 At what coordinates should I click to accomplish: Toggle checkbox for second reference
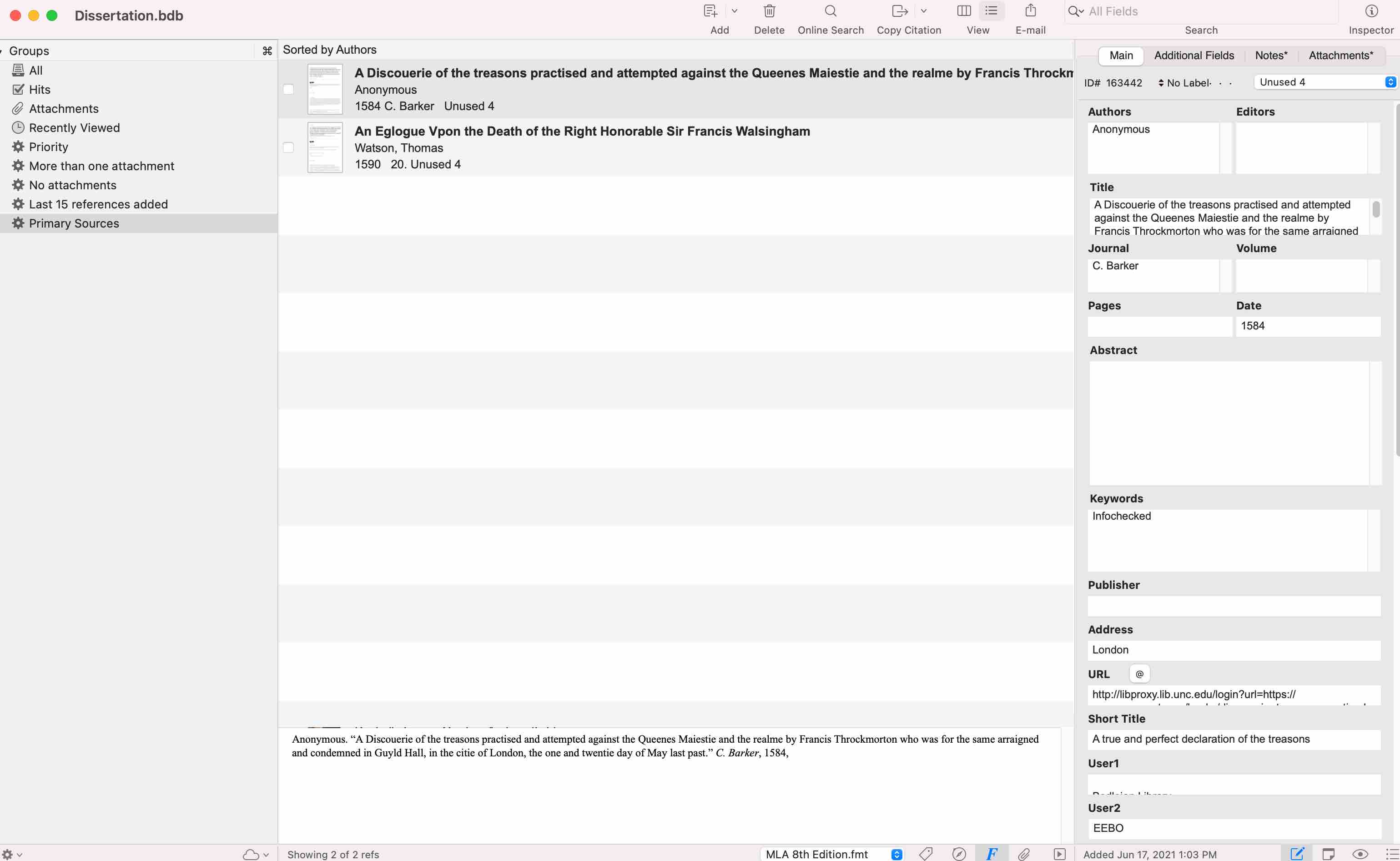289,147
